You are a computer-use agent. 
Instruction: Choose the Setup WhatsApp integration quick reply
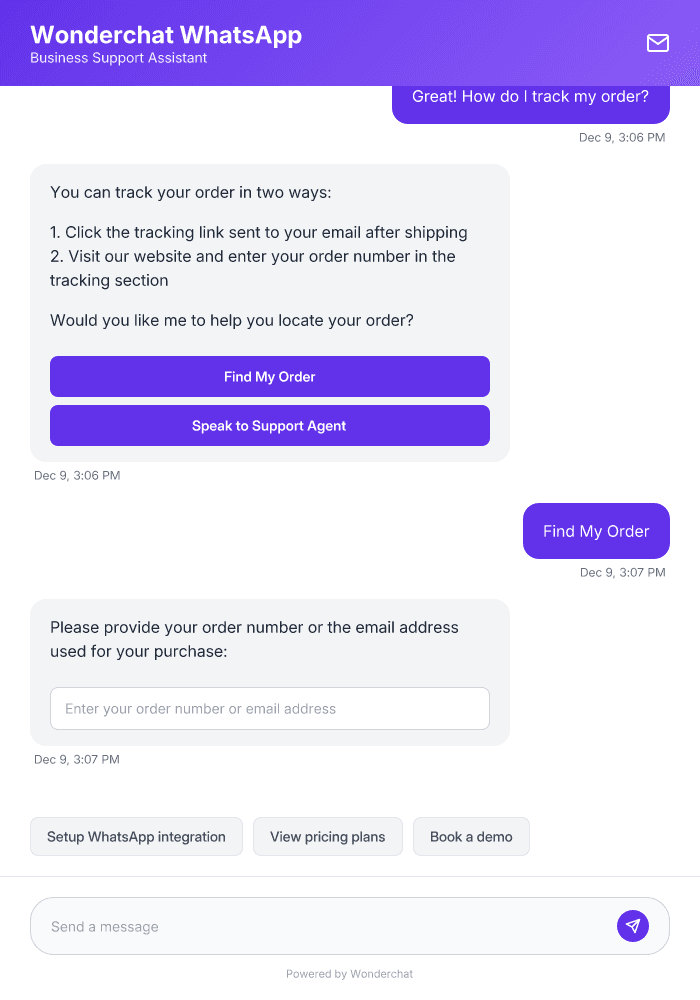click(136, 836)
